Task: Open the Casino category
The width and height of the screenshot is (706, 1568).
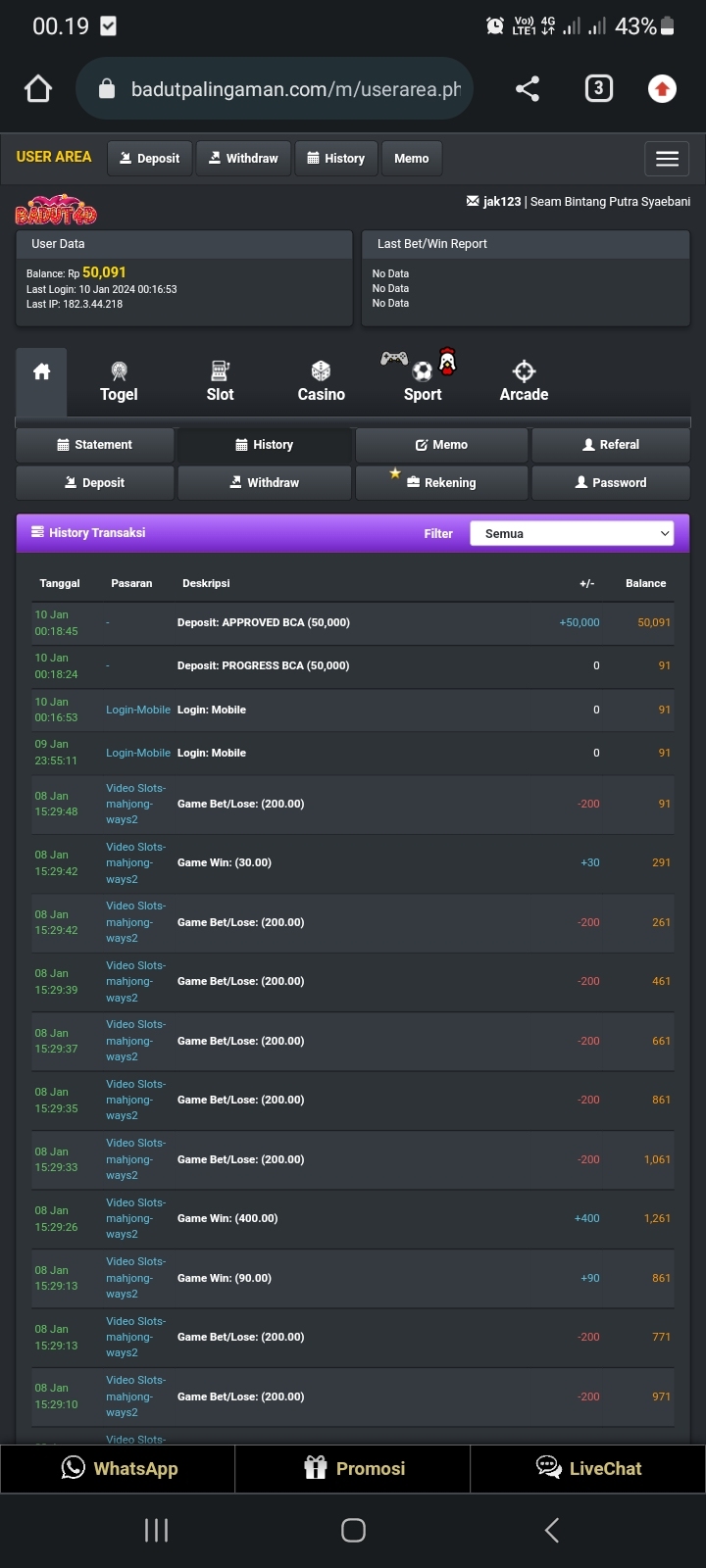Action: pyautogui.click(x=321, y=381)
